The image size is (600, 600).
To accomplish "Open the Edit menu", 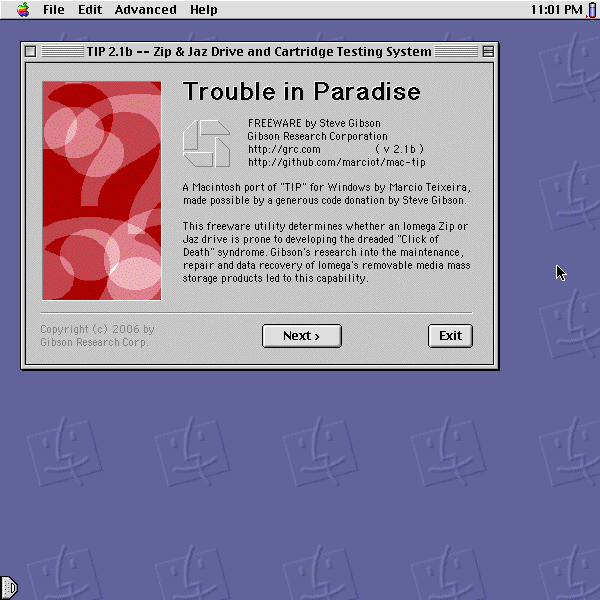I will pos(90,10).
